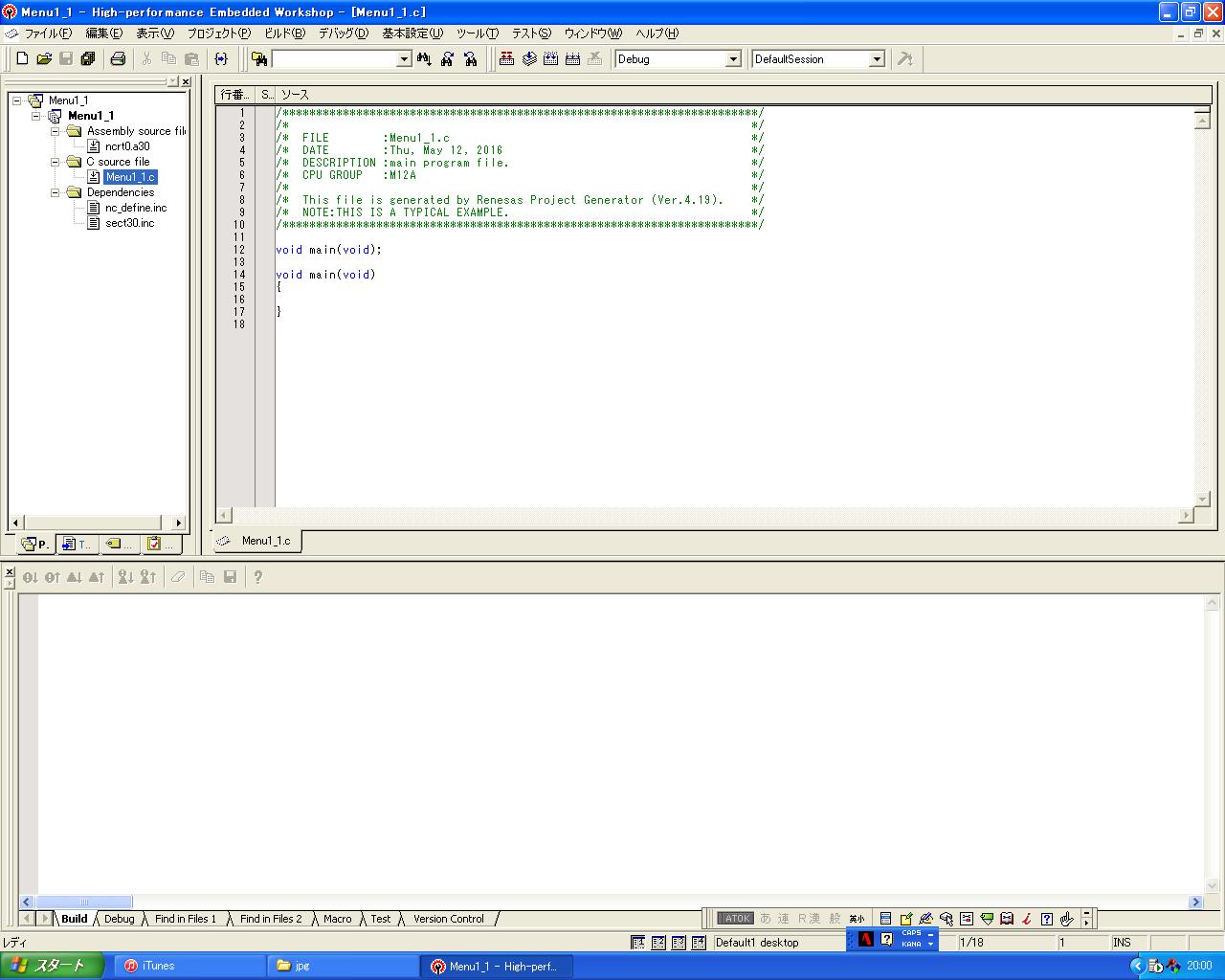The height and width of the screenshot is (980, 1225).
Task: Switch to Find in Files 1 tab
Action: coord(186,919)
